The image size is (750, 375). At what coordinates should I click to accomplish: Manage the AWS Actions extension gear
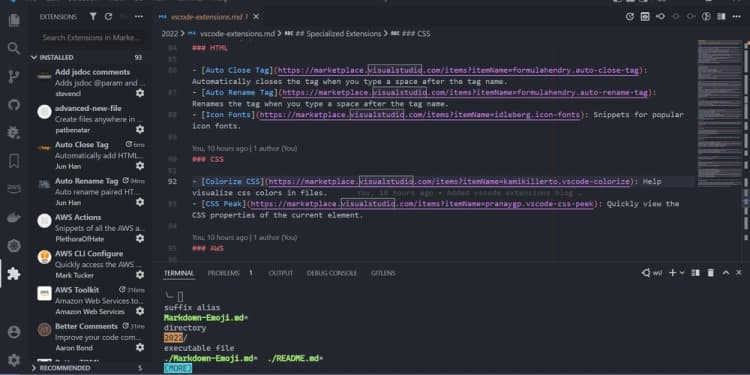tap(140, 238)
